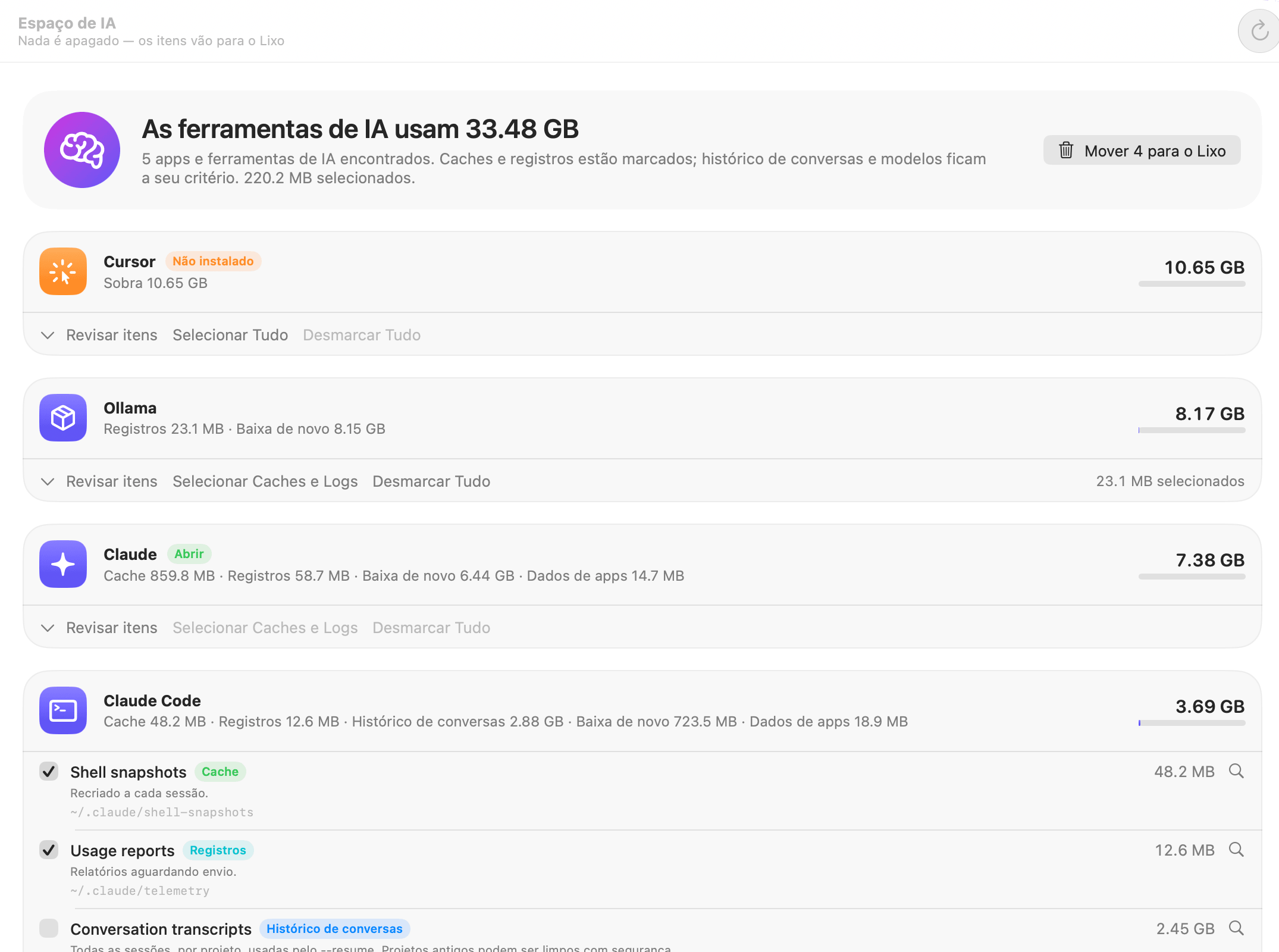Click the orange Cursor app icon
The height and width of the screenshot is (952, 1279).
63,271
